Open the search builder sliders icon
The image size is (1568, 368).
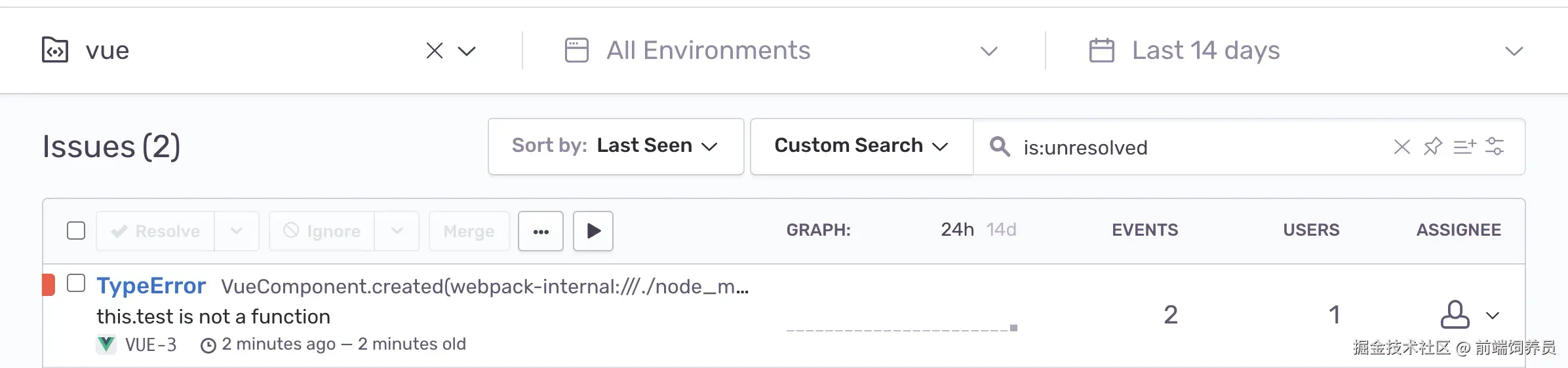pyautogui.click(x=1495, y=146)
